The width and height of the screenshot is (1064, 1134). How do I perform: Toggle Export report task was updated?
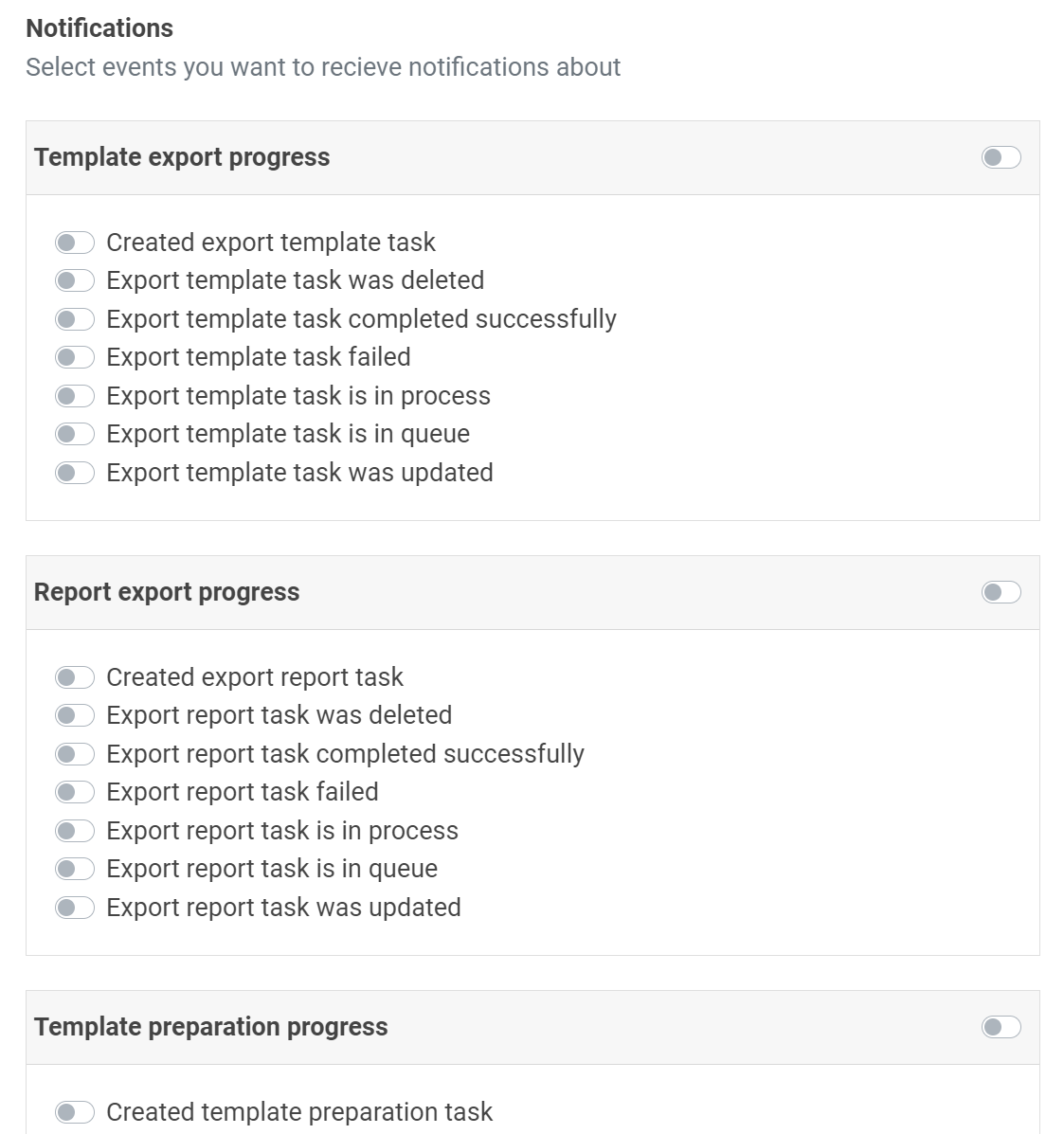75,908
